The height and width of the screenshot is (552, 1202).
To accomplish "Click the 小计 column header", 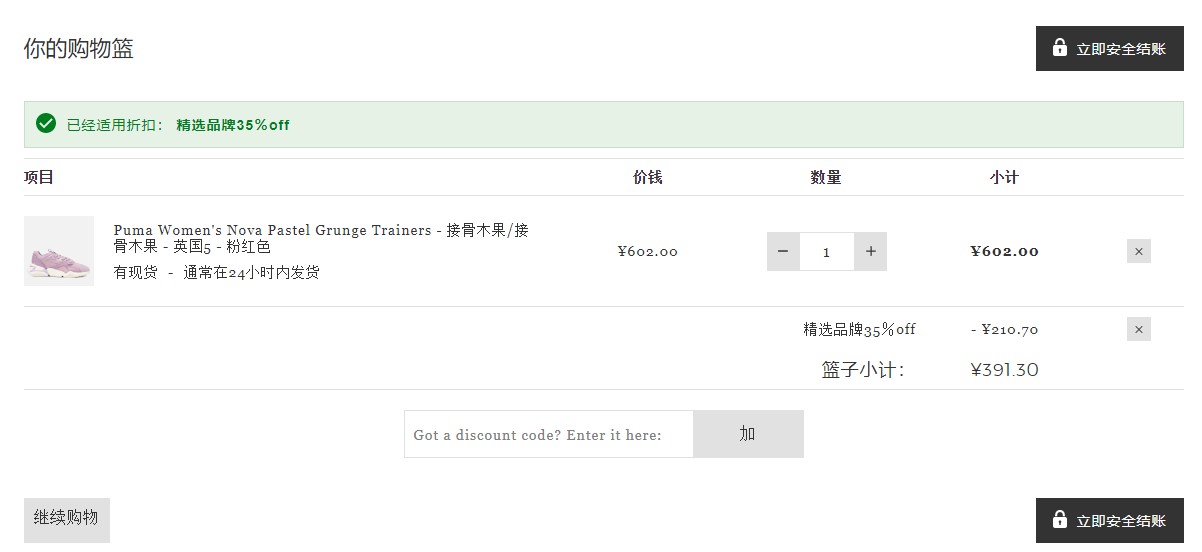I will [1004, 177].
